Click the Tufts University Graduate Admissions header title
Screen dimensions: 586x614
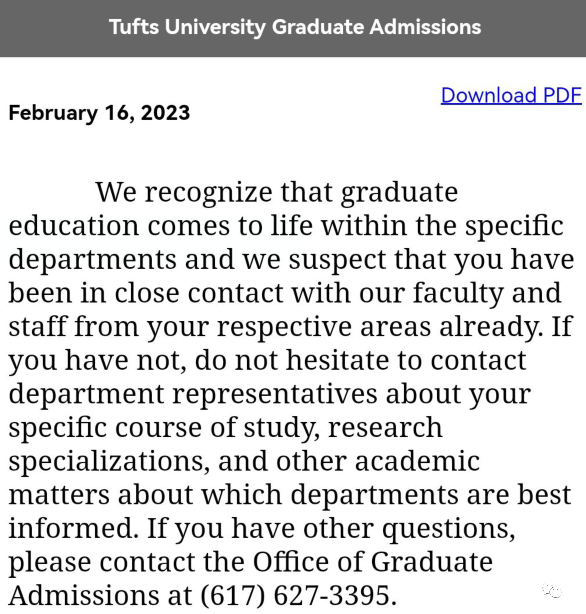295,27
